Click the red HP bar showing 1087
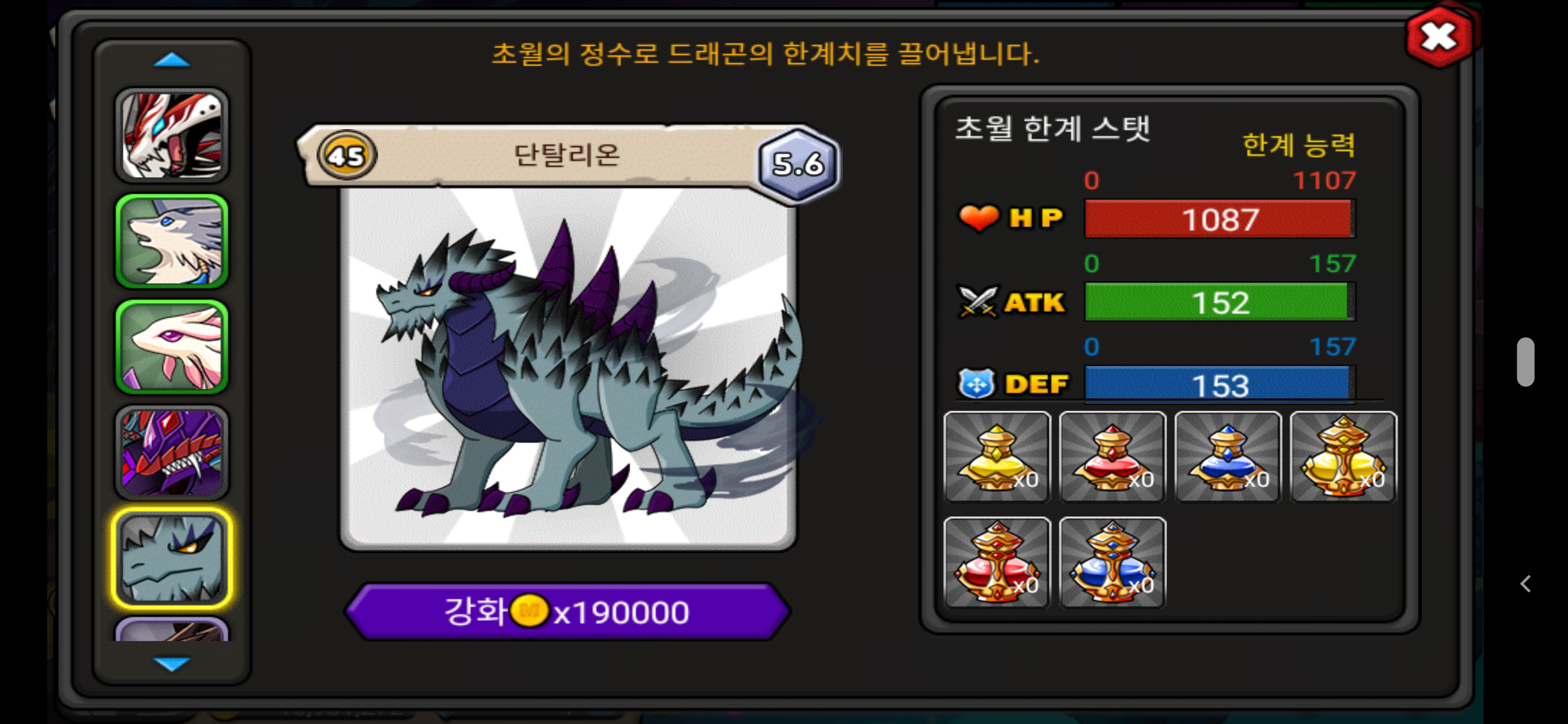 pos(1219,219)
